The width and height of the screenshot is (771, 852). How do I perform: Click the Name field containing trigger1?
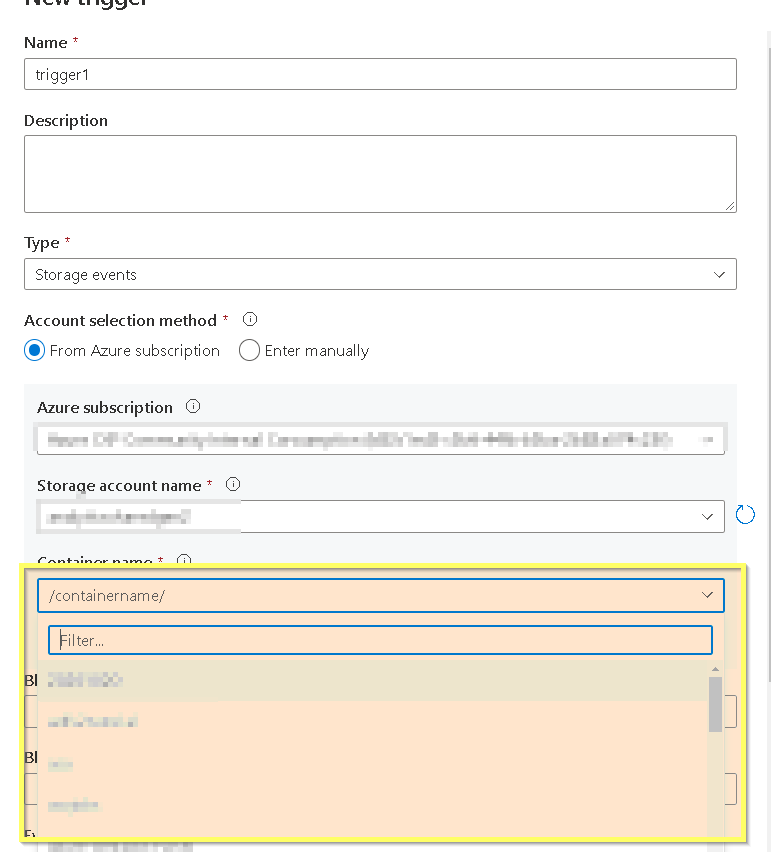point(380,74)
